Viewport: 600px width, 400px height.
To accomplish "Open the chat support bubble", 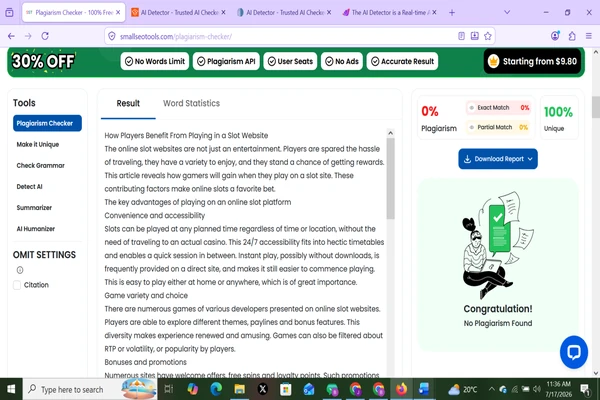I will click(574, 352).
